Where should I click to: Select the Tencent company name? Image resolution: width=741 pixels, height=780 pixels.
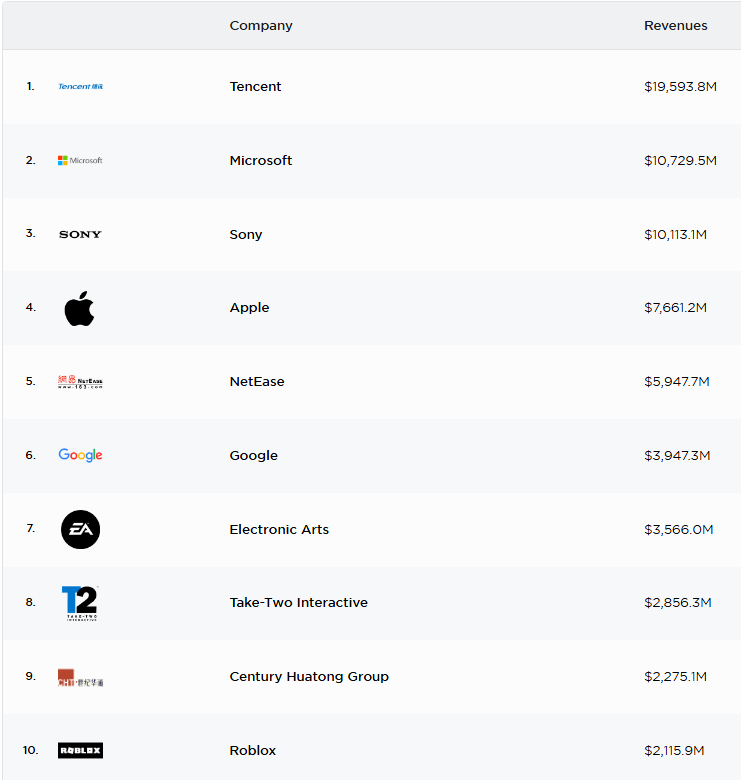click(255, 87)
